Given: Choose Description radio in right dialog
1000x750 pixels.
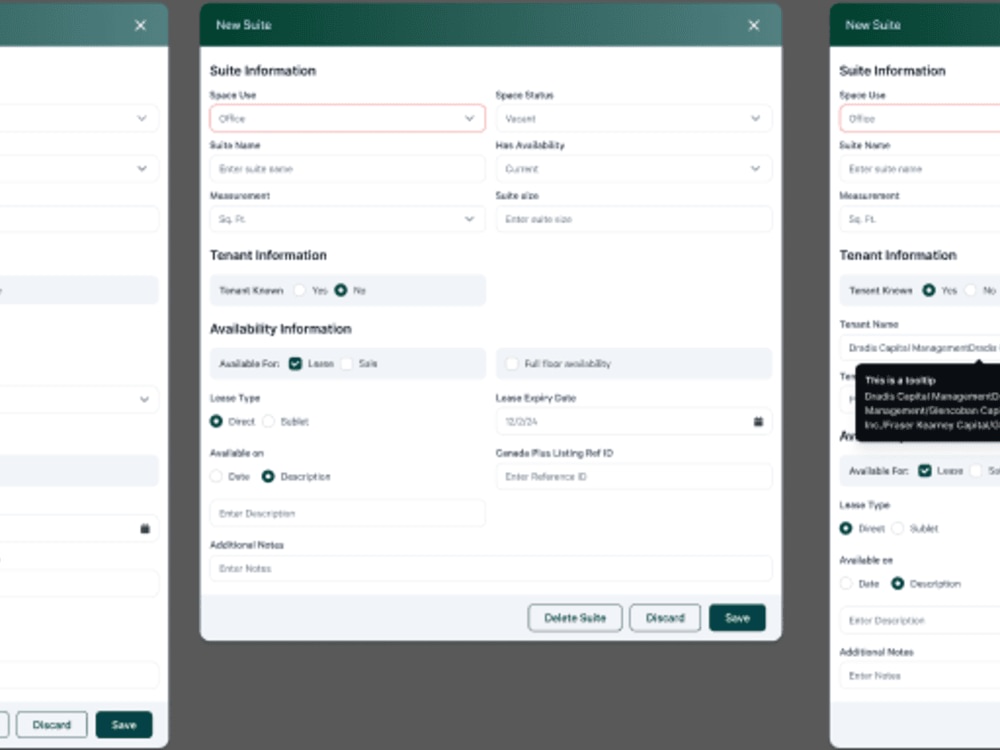Looking at the screenshot, I should click(x=897, y=584).
